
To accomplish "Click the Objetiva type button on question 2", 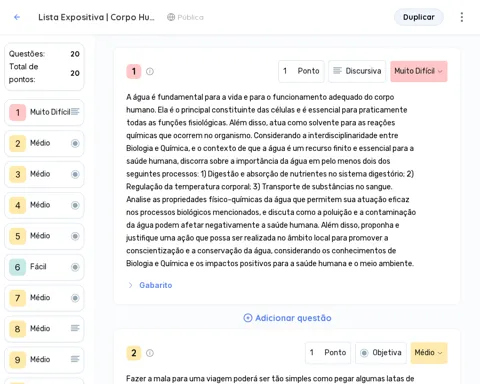I will click(381, 353).
